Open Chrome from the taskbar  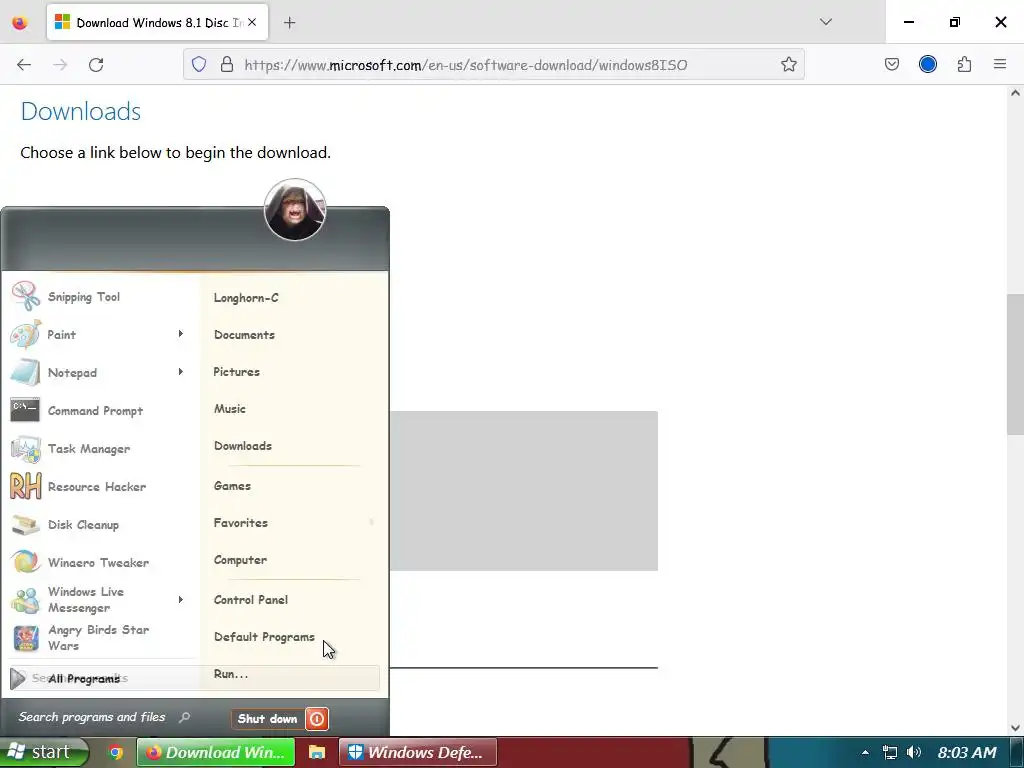(x=116, y=752)
